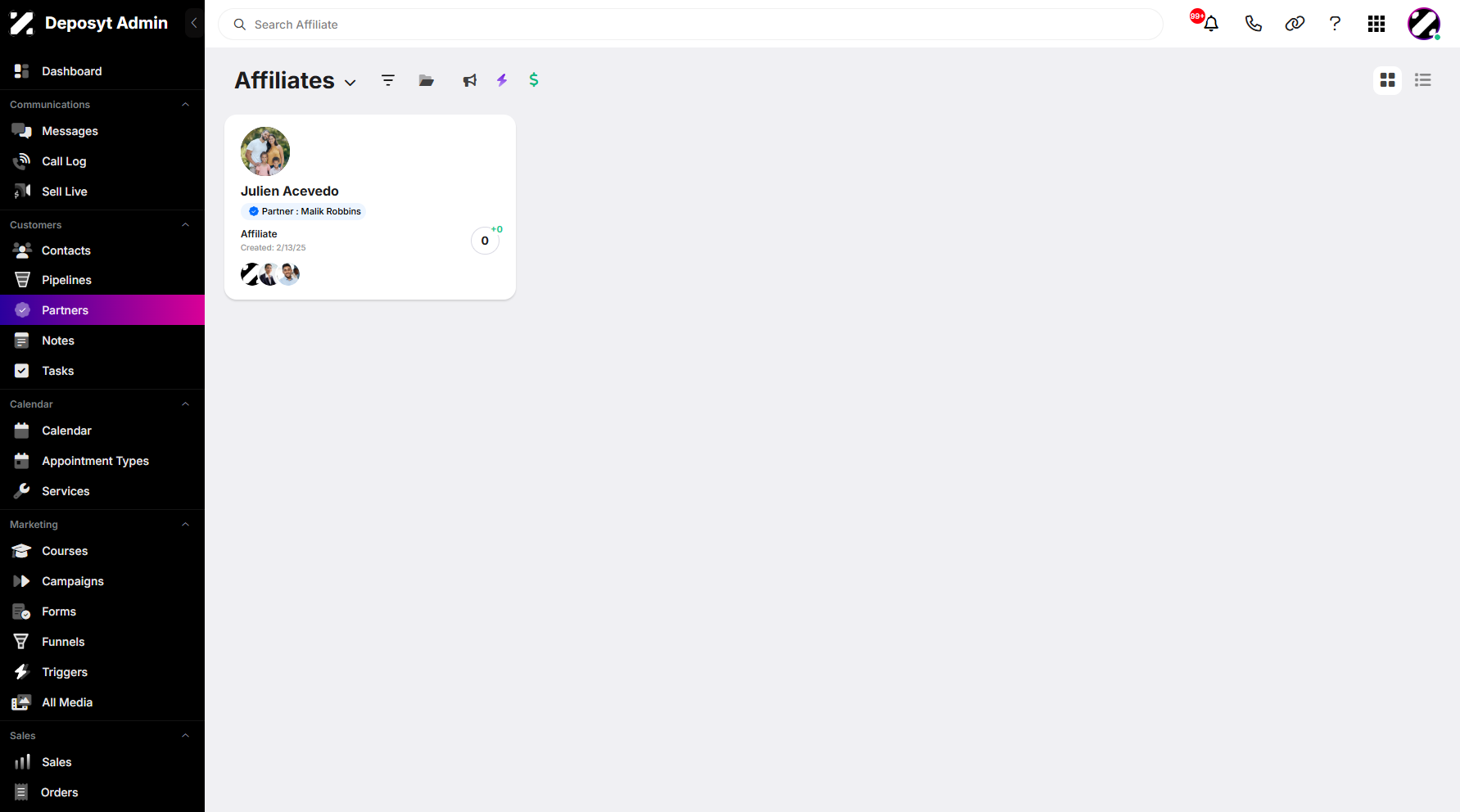Collapse the Sales section header
Image resolution: width=1460 pixels, height=812 pixels.
185,736
